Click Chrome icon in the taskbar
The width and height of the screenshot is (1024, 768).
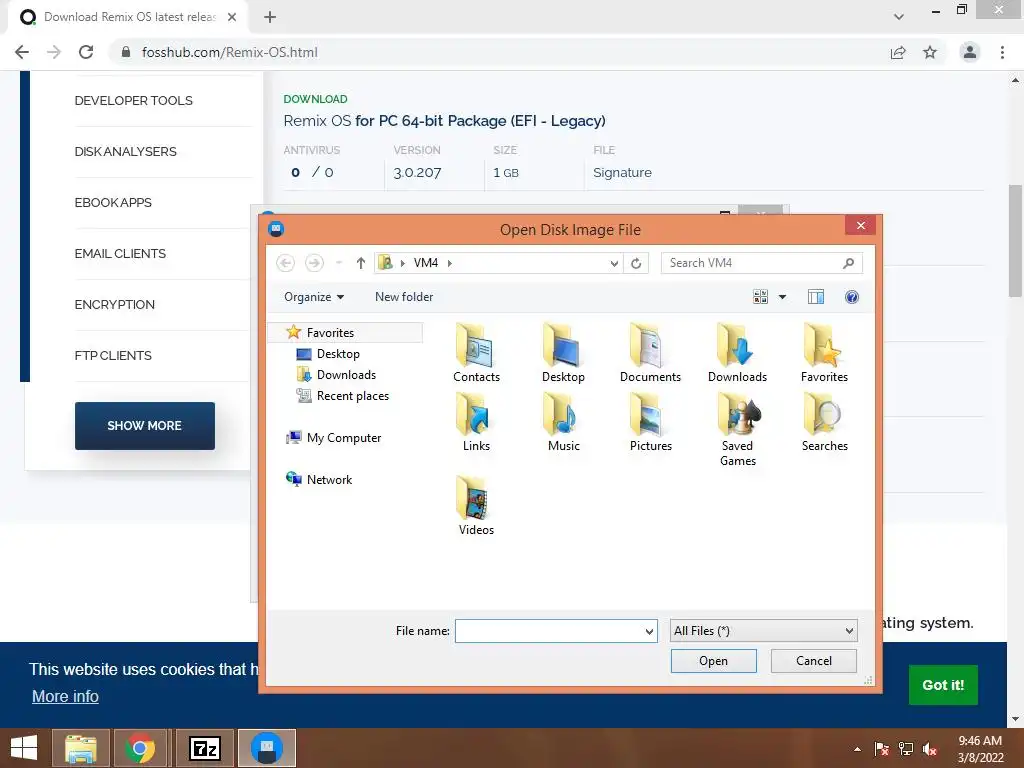140,748
